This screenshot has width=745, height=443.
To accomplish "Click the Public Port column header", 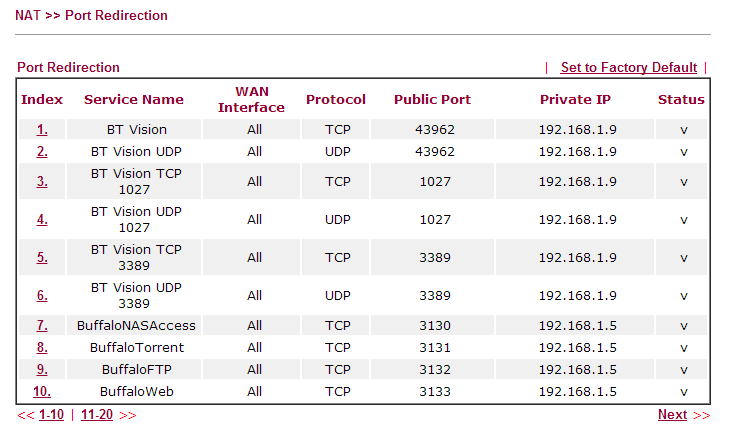I will 432,99.
